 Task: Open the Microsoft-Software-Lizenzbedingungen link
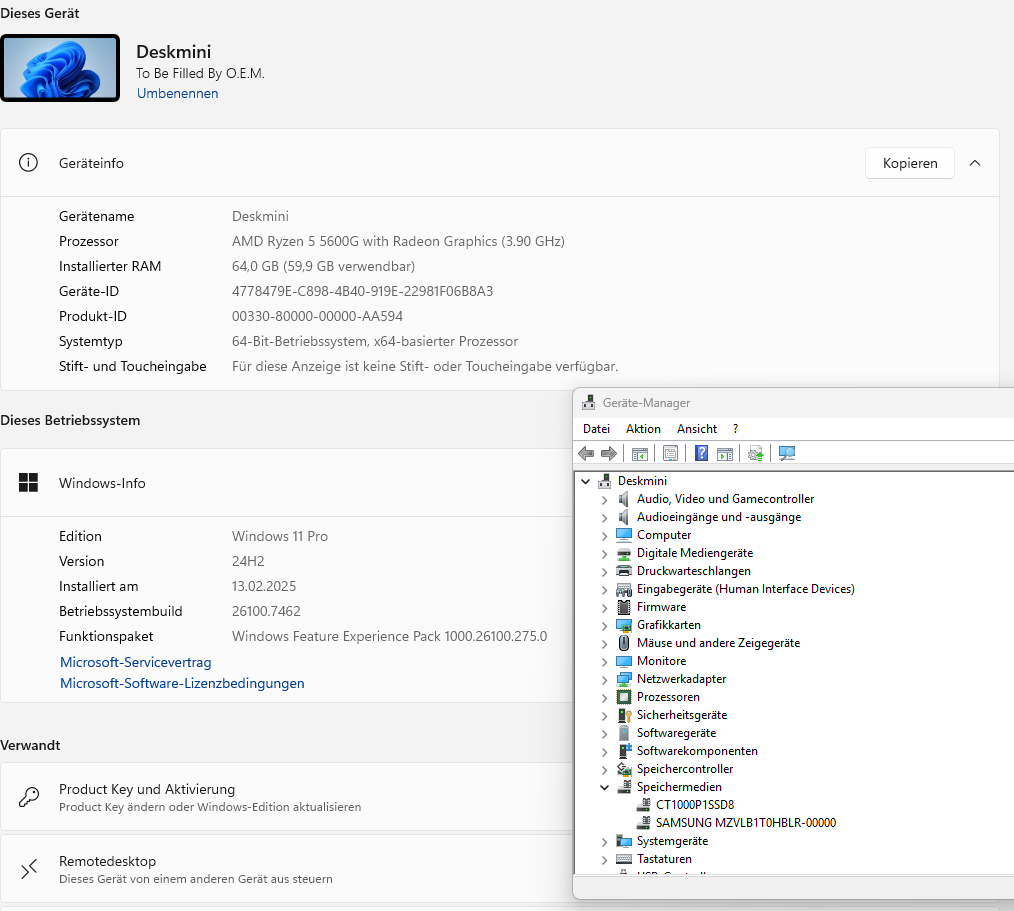(182, 683)
